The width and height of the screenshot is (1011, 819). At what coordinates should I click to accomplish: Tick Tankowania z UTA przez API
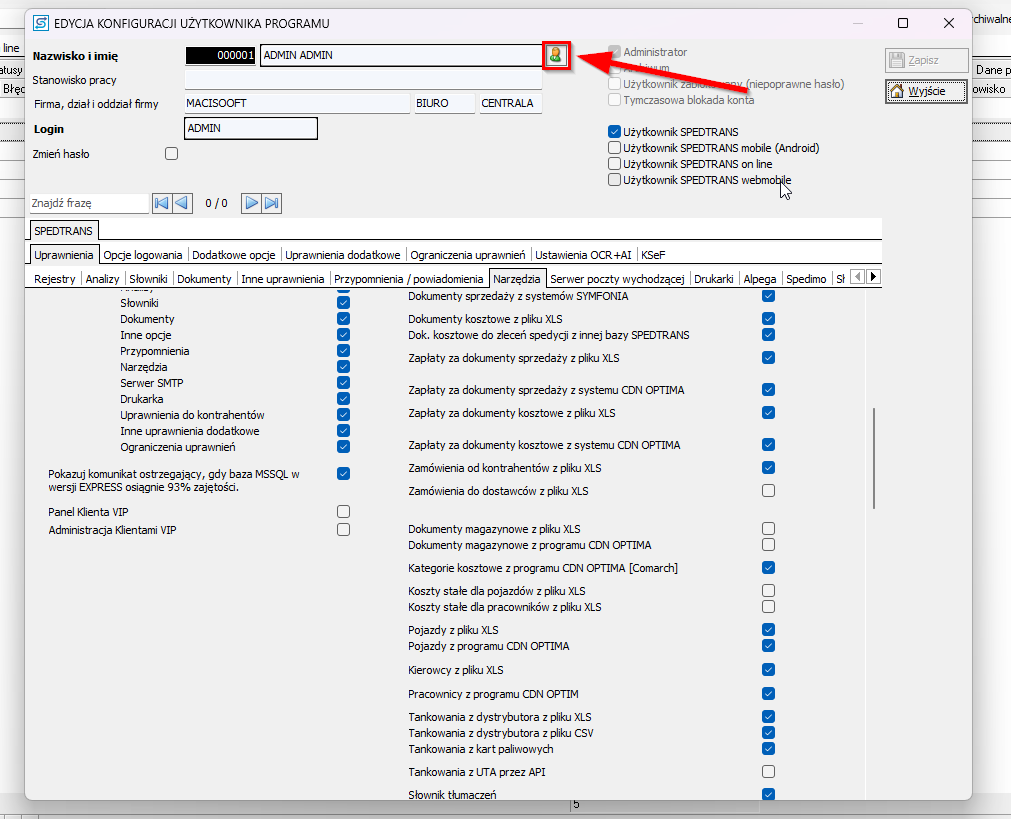tap(769, 772)
